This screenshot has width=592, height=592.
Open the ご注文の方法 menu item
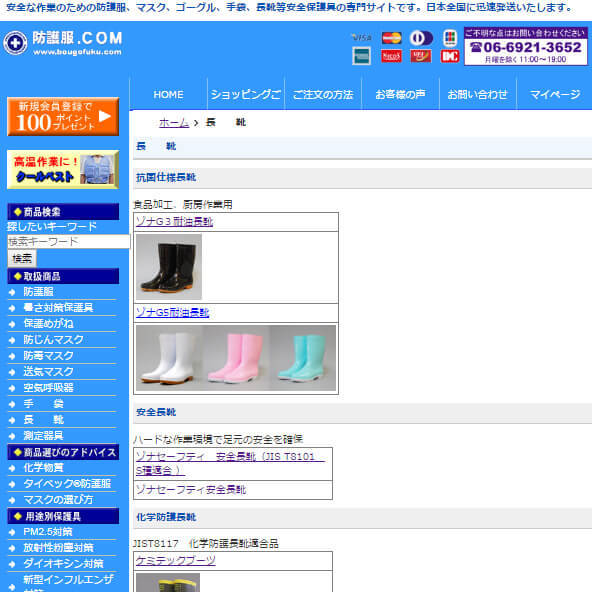[x=323, y=94]
